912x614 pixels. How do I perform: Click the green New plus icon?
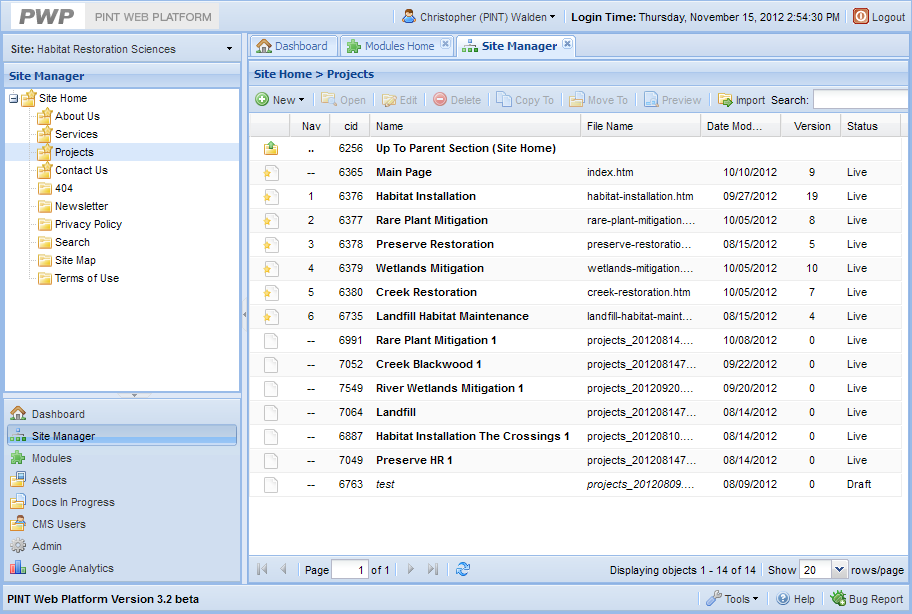(x=262, y=99)
